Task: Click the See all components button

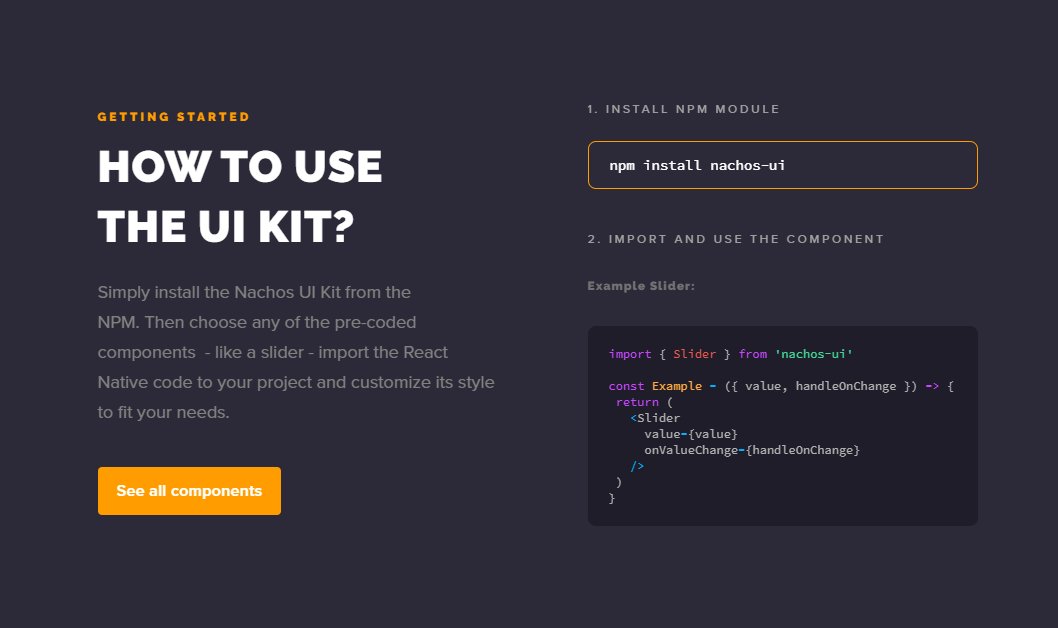Action: [189, 491]
